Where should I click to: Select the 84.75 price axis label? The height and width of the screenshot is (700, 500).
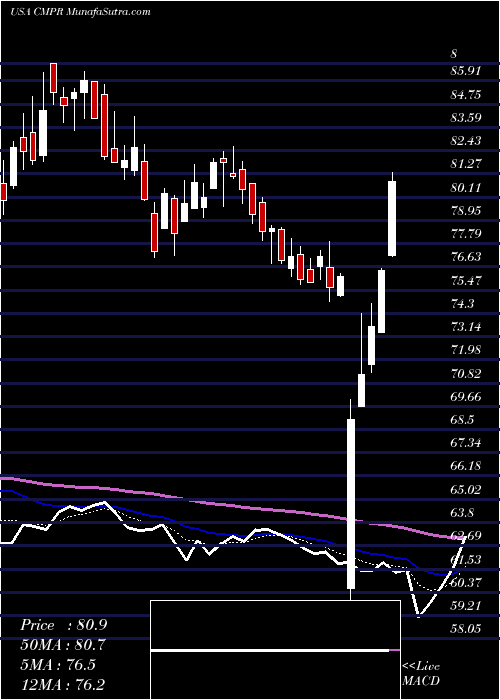(x=466, y=95)
